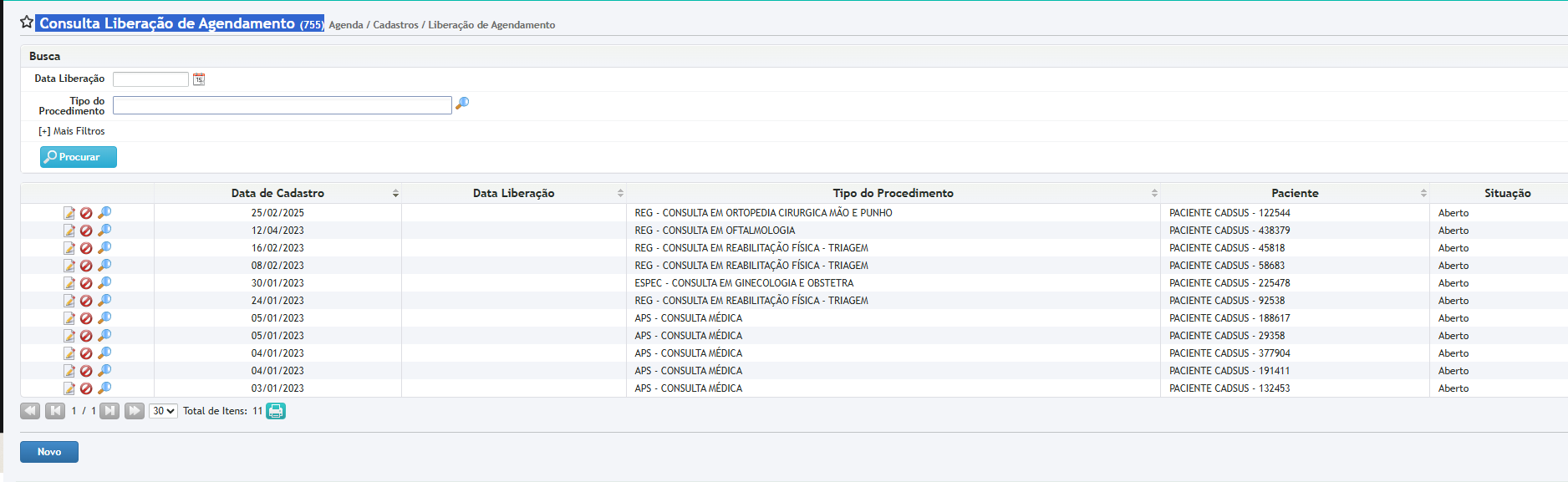Open calendar picker for Data Liberação
The width and height of the screenshot is (1568, 482).
tap(199, 79)
